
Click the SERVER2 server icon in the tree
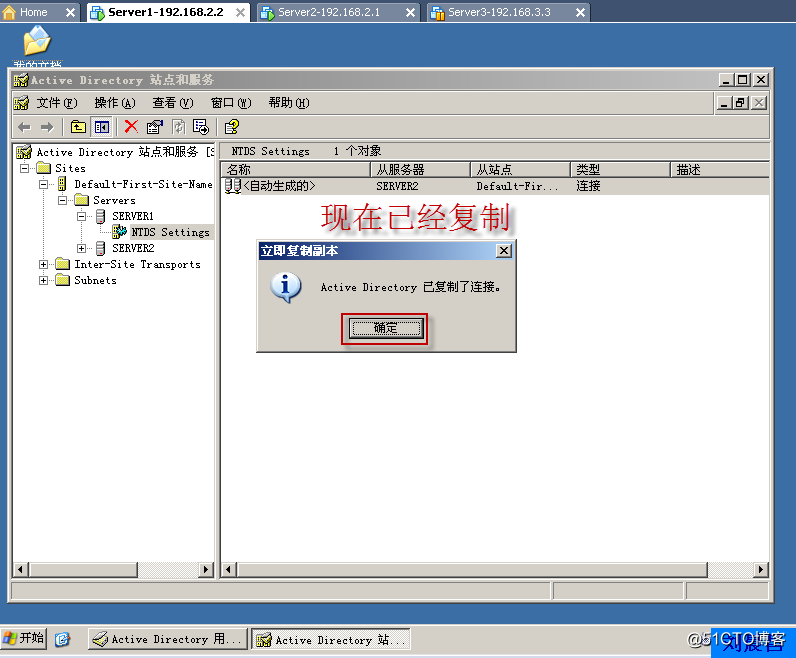coord(101,248)
